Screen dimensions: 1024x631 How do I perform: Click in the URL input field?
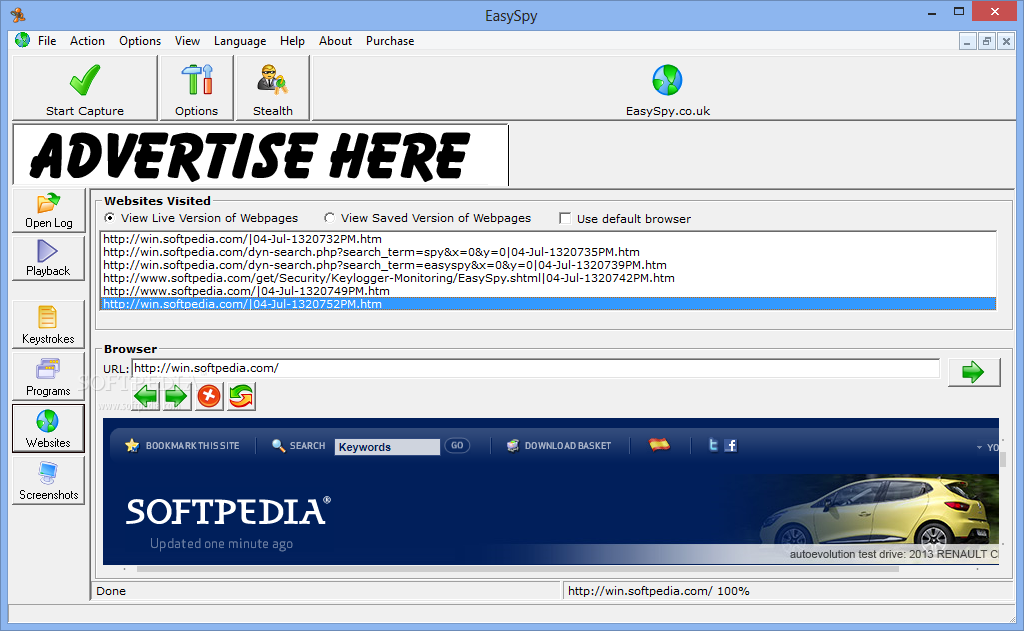coord(536,368)
